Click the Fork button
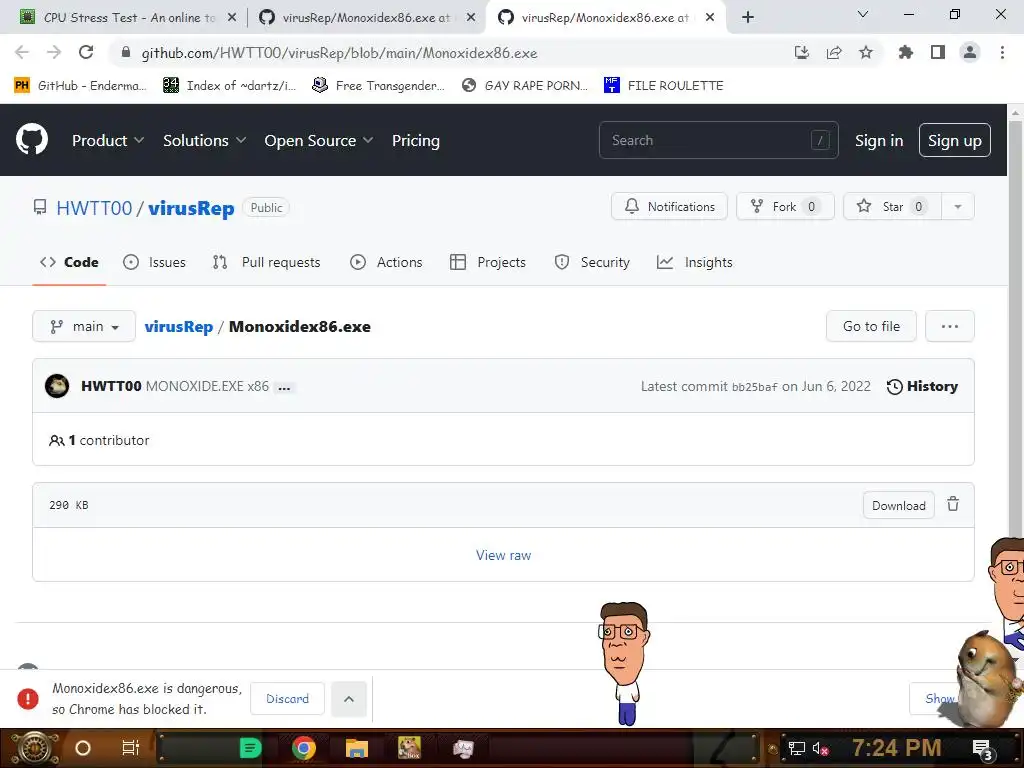Screen dimensions: 1024x768 (785, 206)
